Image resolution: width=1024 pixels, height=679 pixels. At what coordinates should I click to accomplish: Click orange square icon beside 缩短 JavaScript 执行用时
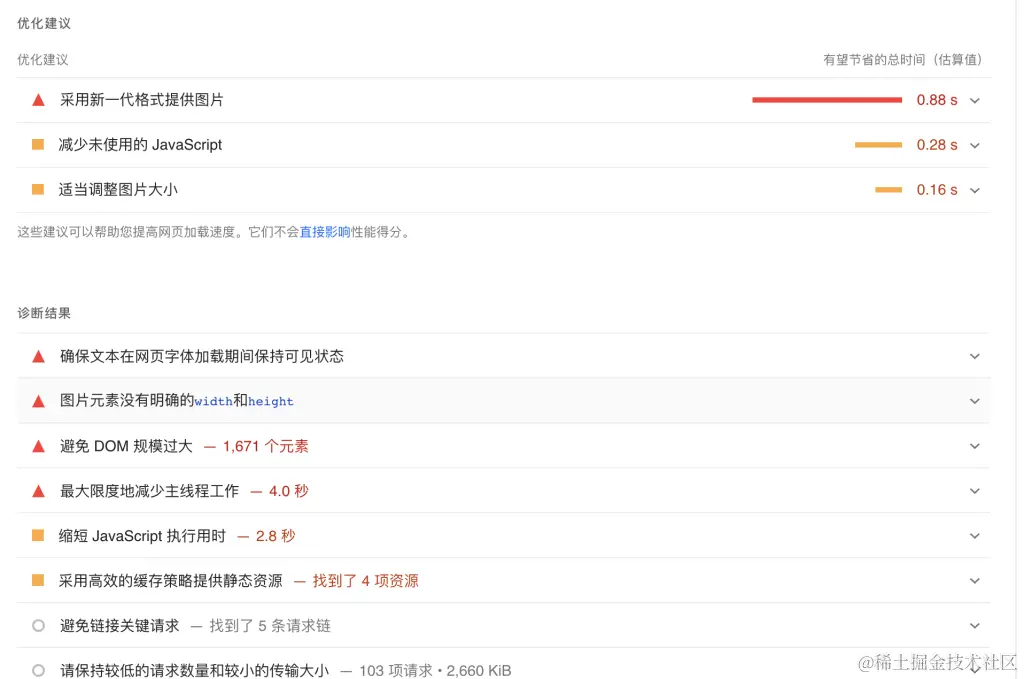(x=38, y=535)
